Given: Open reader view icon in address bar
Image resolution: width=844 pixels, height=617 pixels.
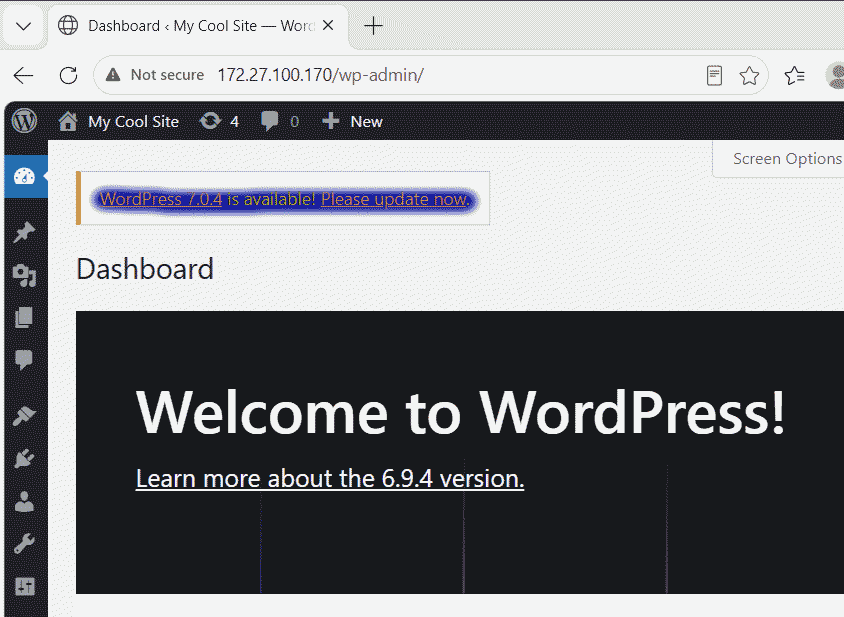Looking at the screenshot, I should tap(714, 75).
